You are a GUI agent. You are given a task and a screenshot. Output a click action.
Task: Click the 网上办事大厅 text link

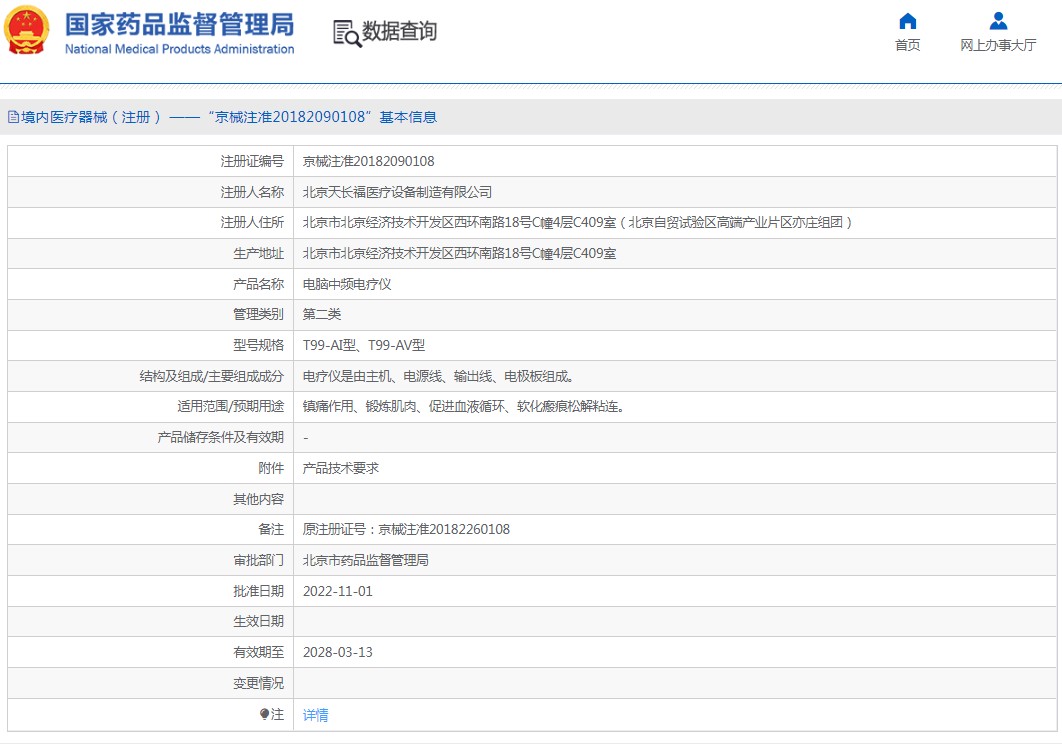pos(998,45)
